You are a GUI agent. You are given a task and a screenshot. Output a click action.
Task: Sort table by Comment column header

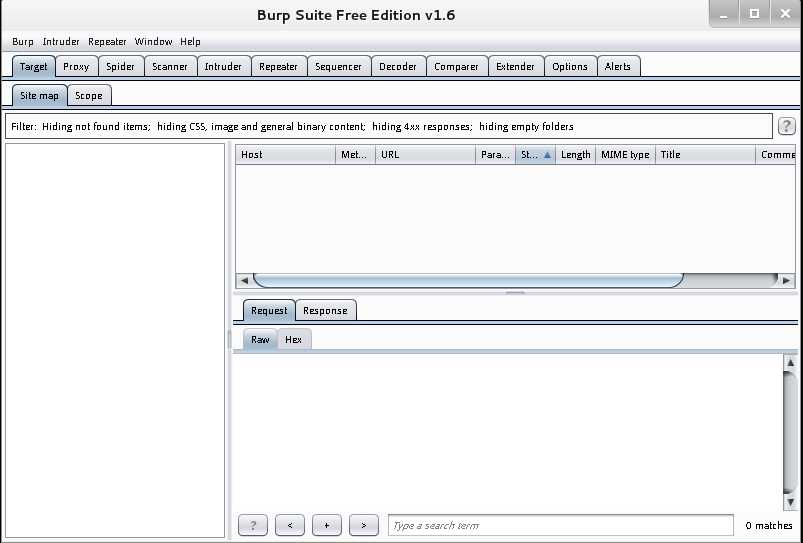click(x=776, y=155)
